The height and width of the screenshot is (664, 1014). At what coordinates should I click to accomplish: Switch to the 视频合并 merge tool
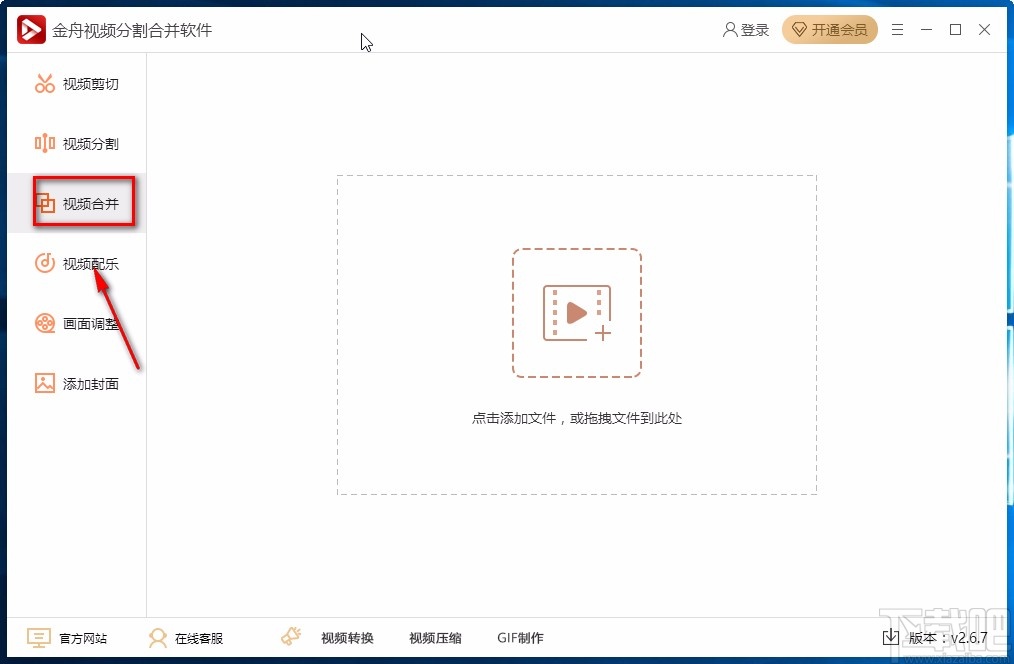(x=75, y=202)
